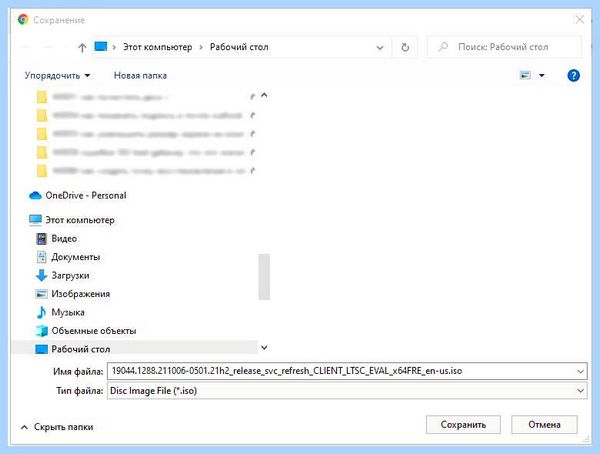Open Тип файла dropdown arrow
The image size is (600, 454).
580,391
